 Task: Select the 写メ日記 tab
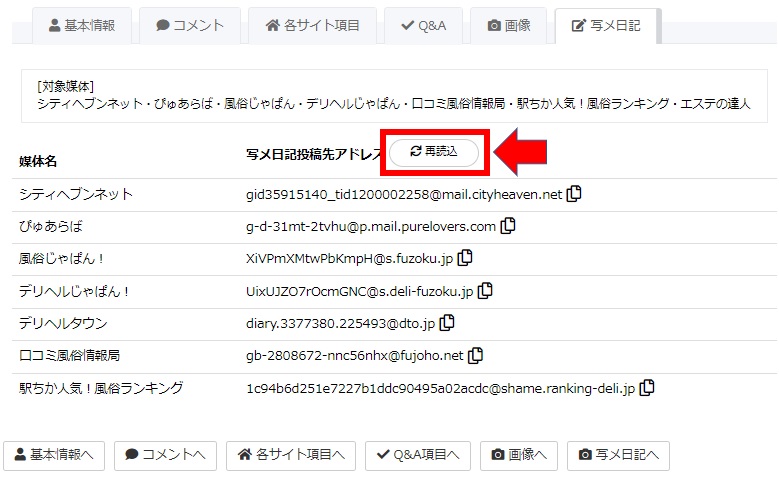[606, 25]
